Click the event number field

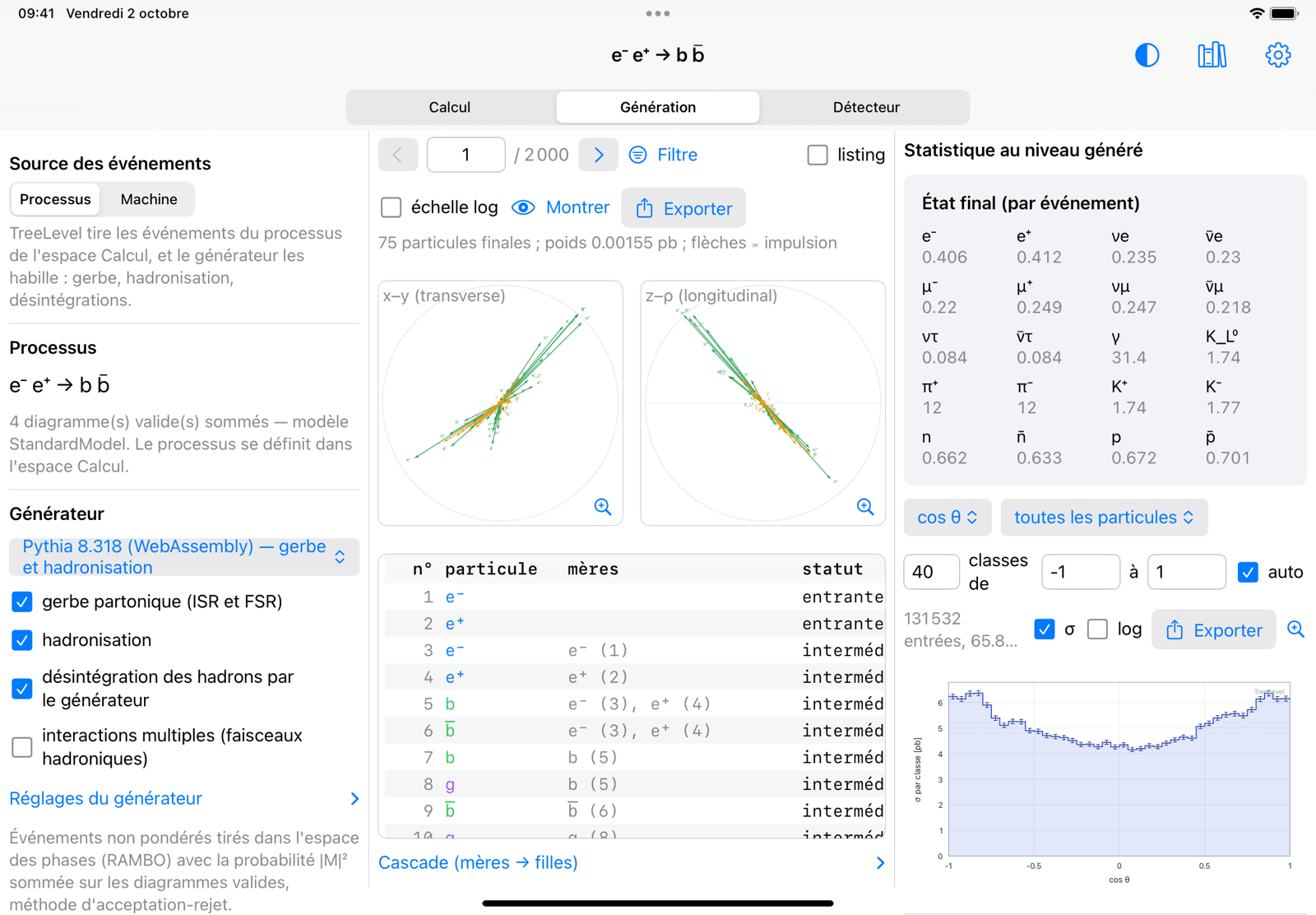466,155
